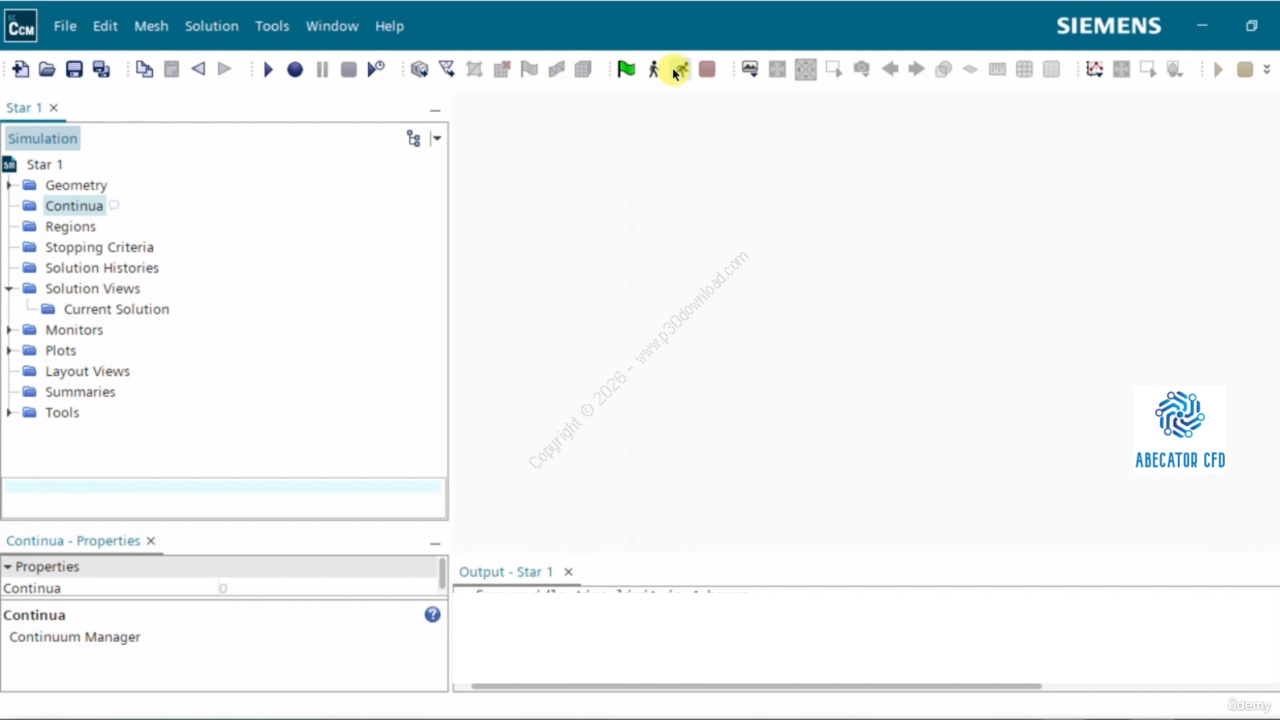The height and width of the screenshot is (720, 1280).
Task: Click the Step walking-person icon
Action: pos(653,69)
